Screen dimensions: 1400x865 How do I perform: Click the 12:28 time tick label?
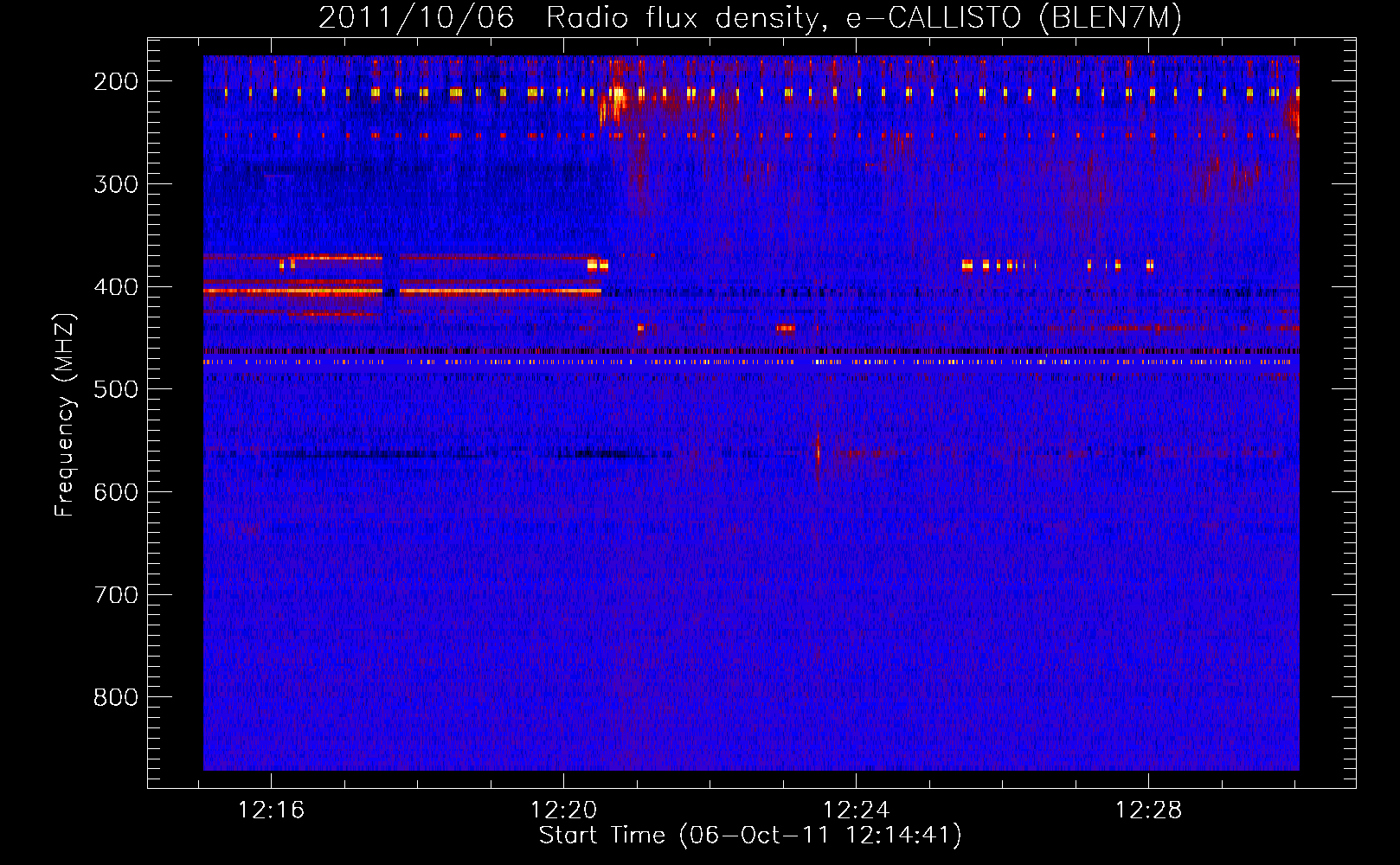[1149, 811]
